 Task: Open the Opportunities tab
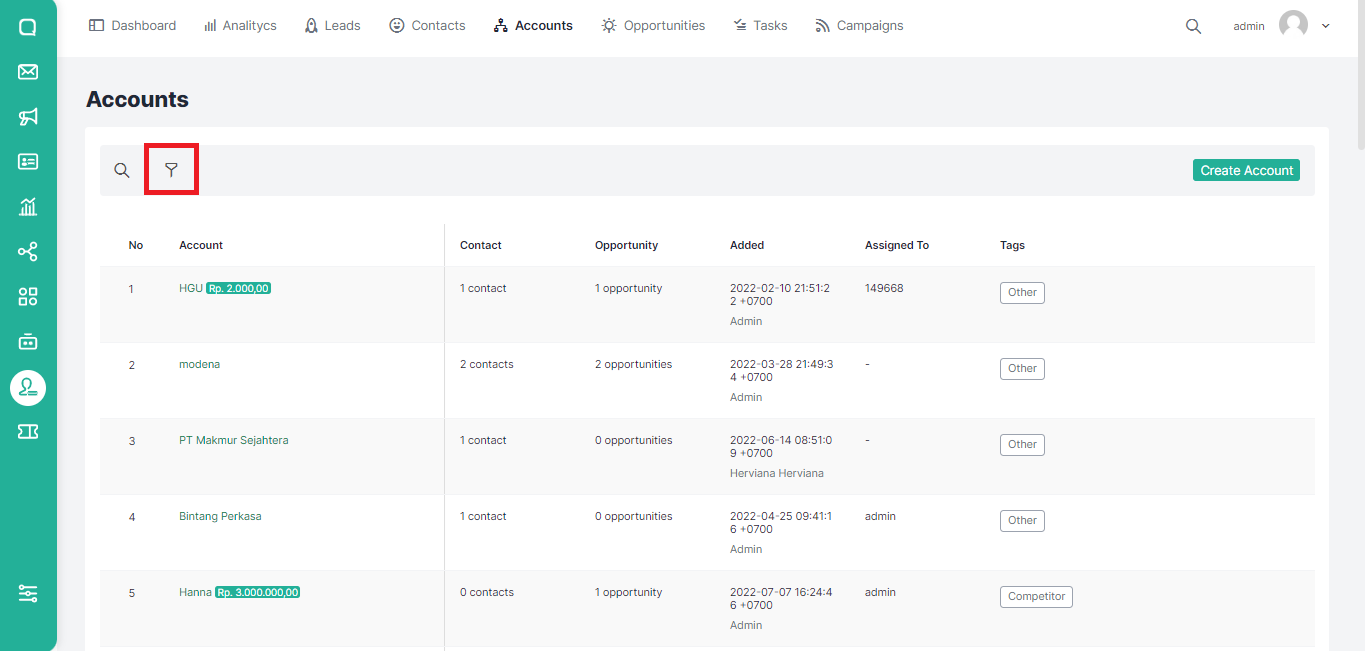[653, 26]
